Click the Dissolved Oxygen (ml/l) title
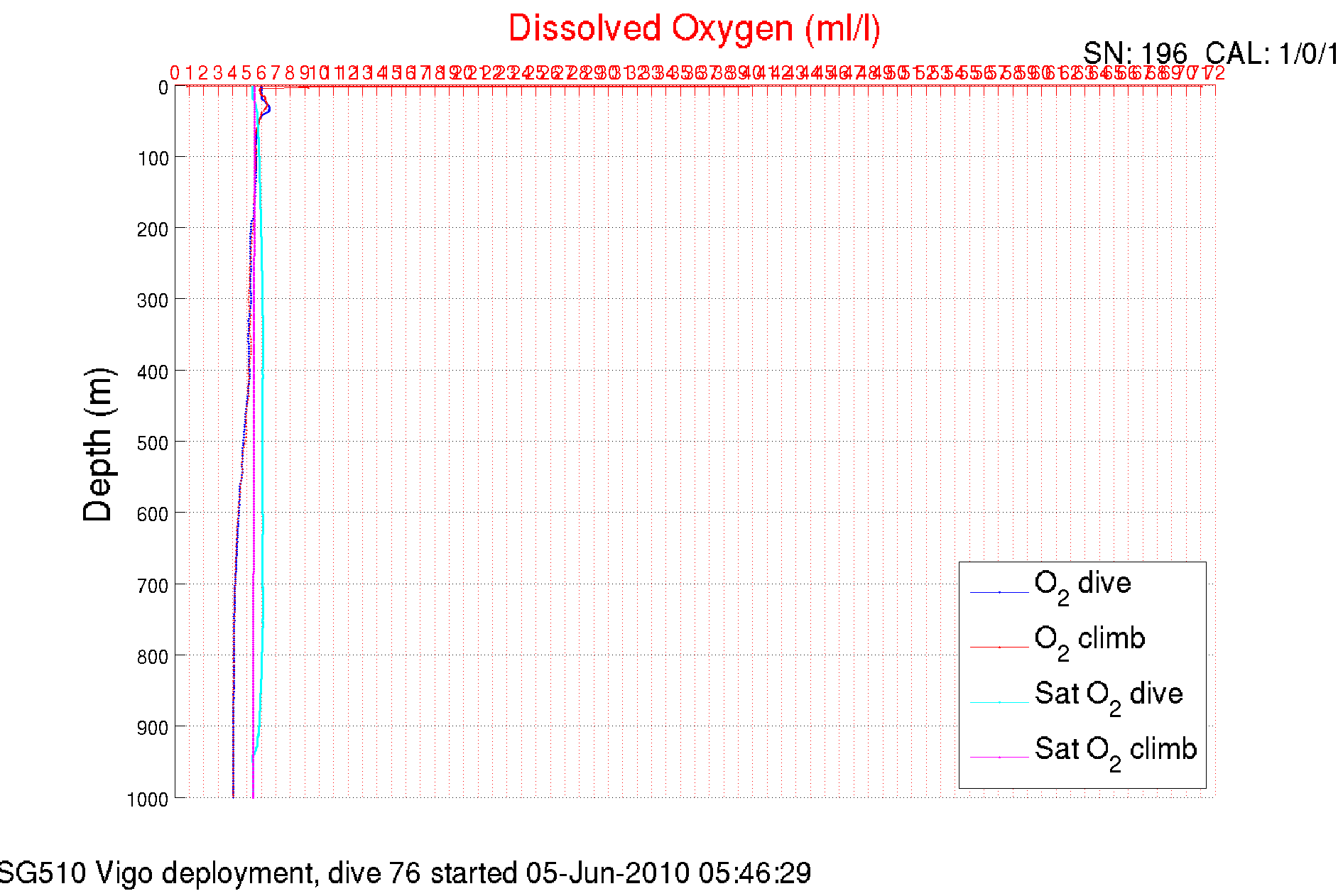The height and width of the screenshot is (896, 1343). coord(694,29)
